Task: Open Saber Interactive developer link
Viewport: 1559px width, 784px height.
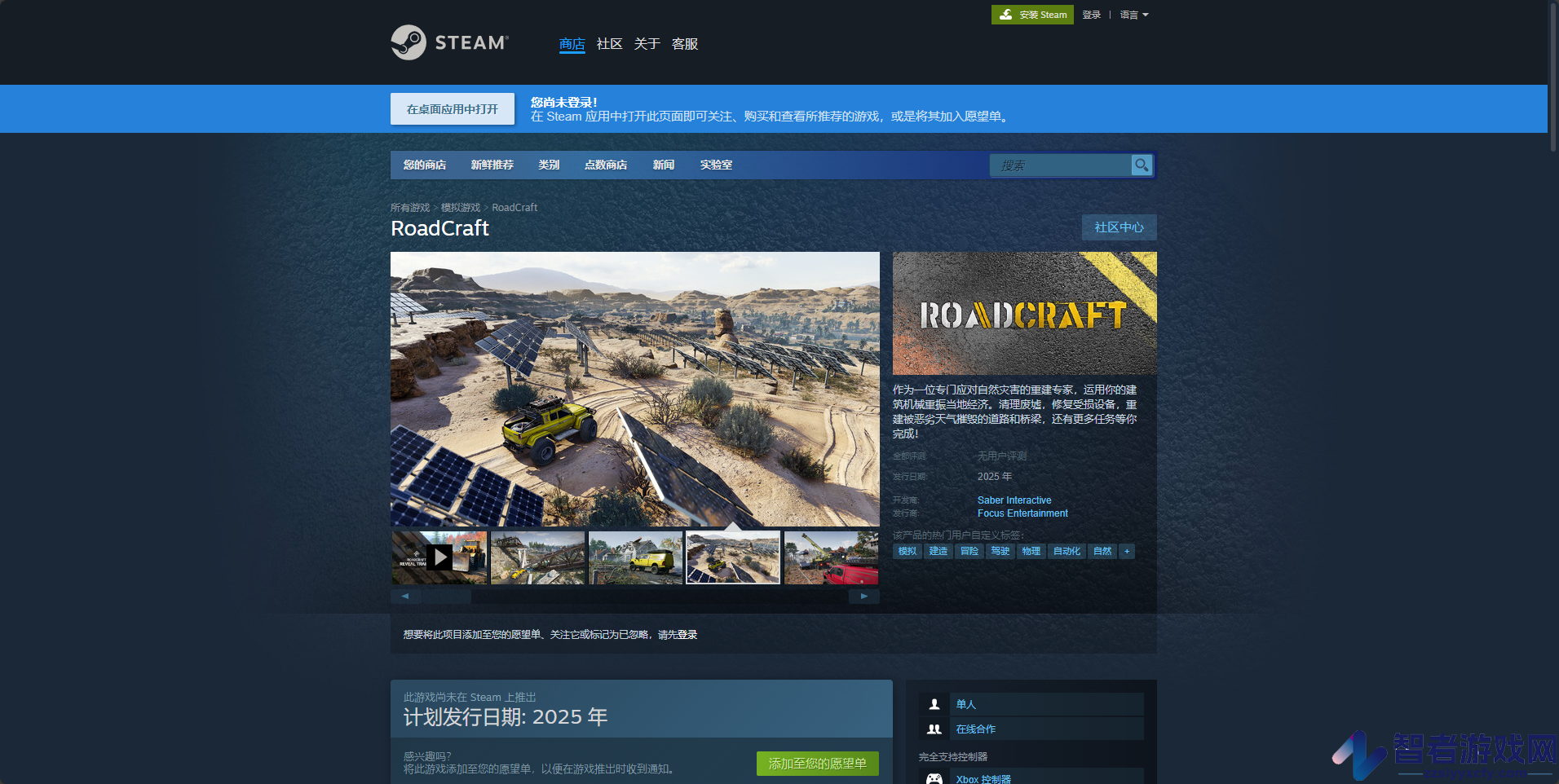Action: [x=1014, y=500]
